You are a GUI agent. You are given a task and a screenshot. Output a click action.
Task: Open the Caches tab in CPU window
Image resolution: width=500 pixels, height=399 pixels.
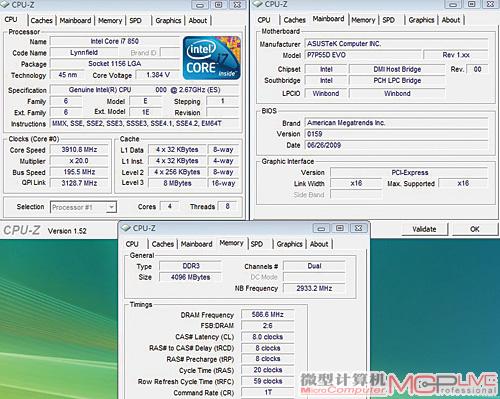pyautogui.click(x=41, y=21)
